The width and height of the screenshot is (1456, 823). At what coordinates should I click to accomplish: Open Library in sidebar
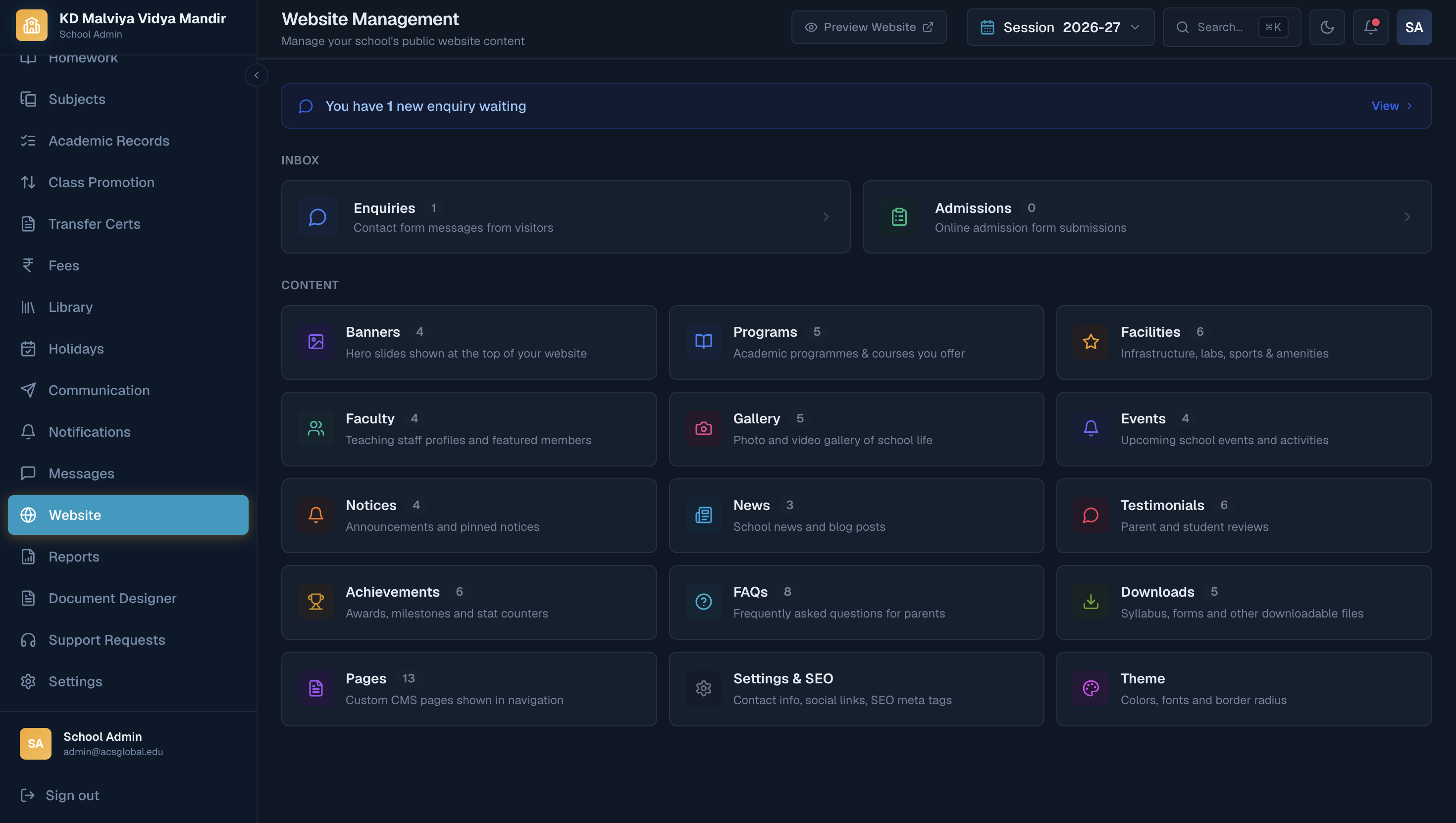click(128, 308)
